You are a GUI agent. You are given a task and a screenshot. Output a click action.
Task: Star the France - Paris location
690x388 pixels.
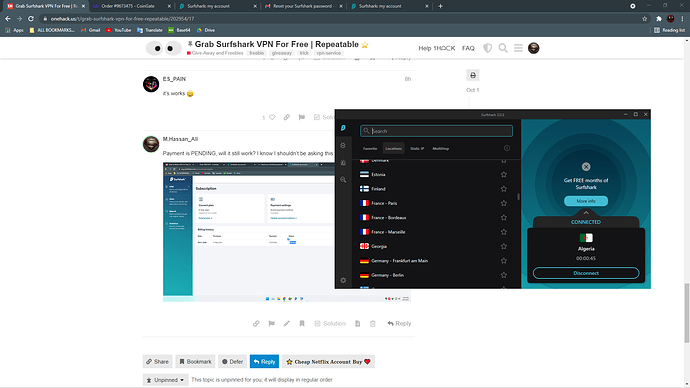[x=504, y=203]
